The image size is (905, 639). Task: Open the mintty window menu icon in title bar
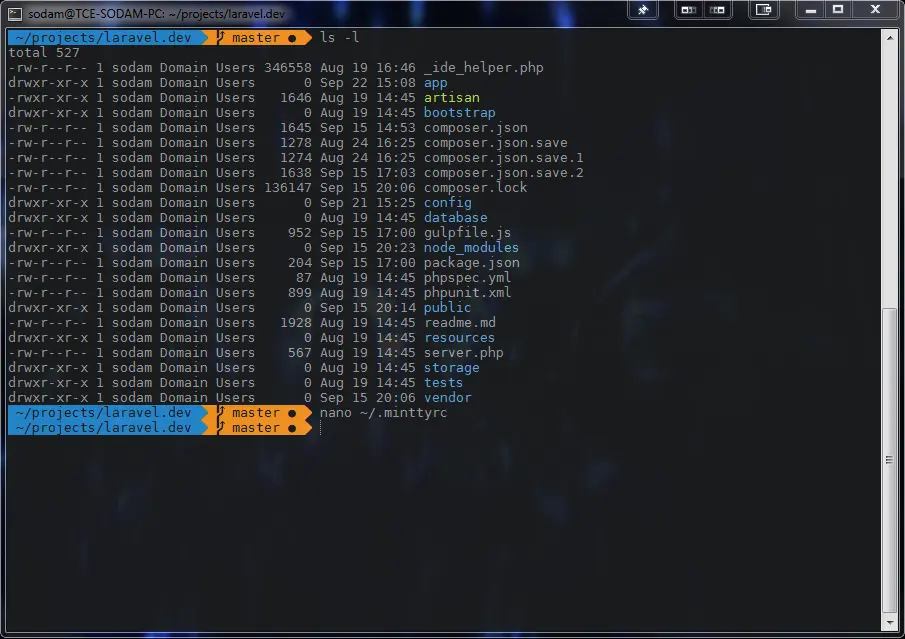[15, 13]
